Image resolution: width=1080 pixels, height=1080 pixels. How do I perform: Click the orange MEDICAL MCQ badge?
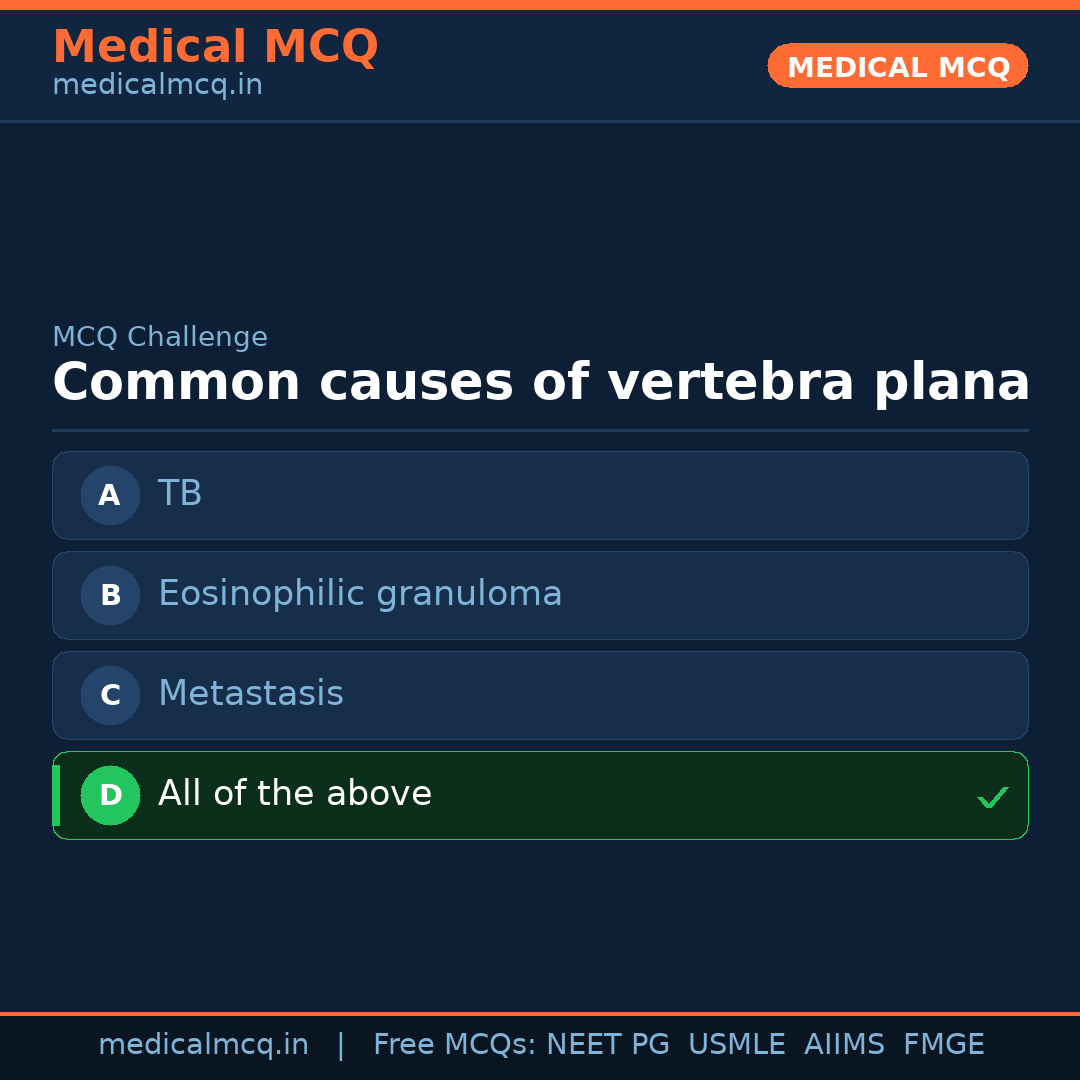(898, 67)
